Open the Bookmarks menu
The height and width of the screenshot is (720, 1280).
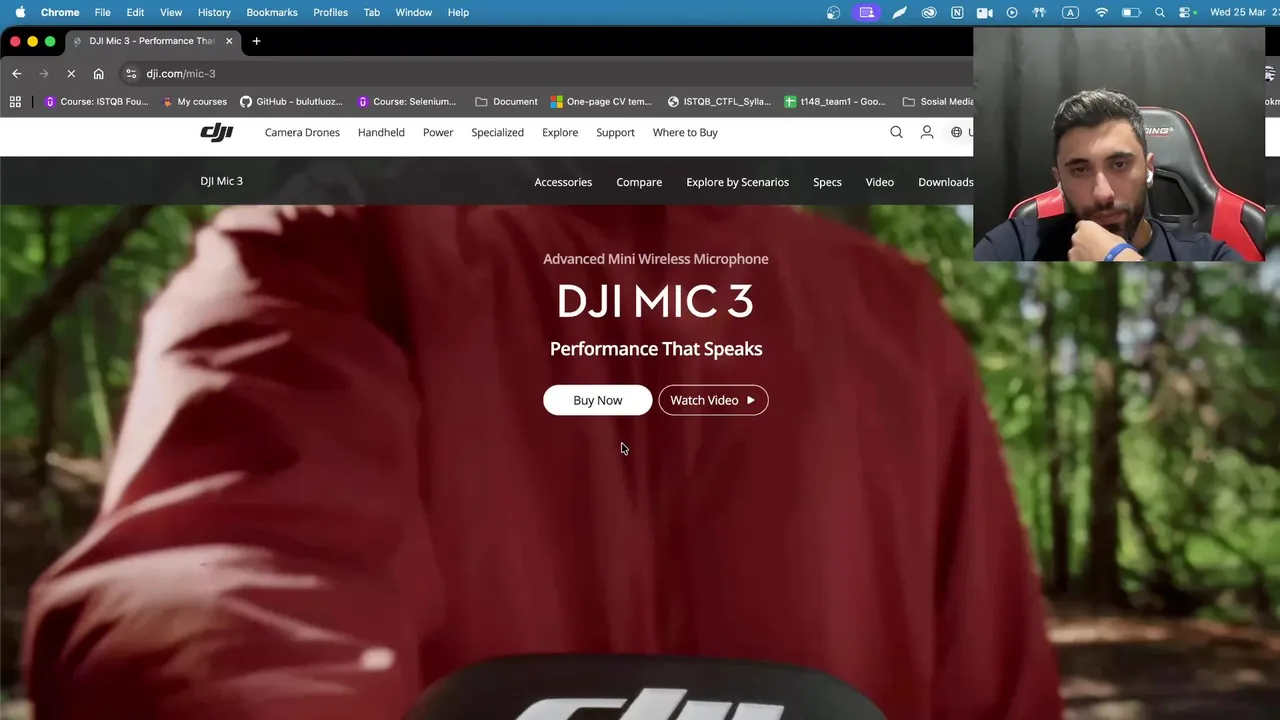tap(272, 12)
